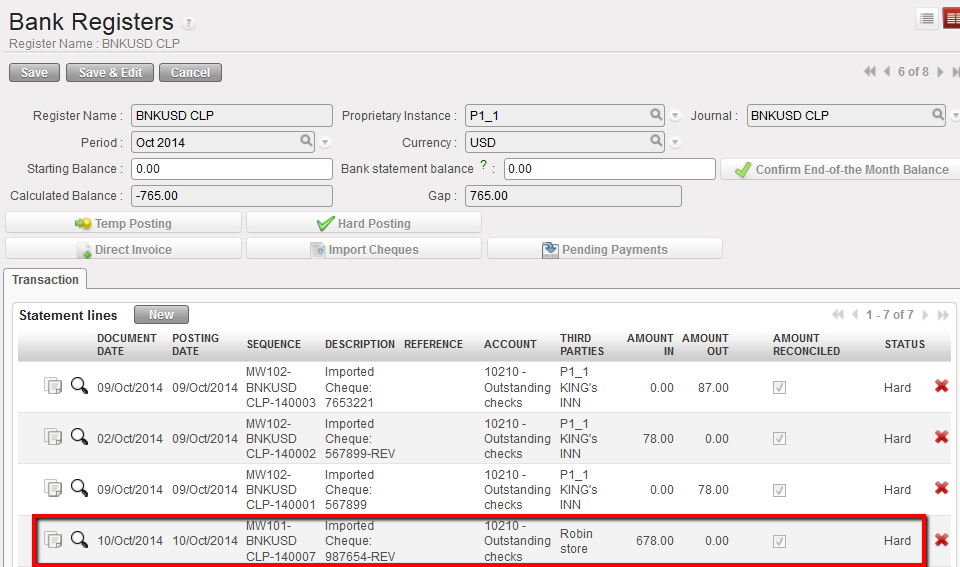Expand the Period field dropdown arrow

(x=325, y=143)
